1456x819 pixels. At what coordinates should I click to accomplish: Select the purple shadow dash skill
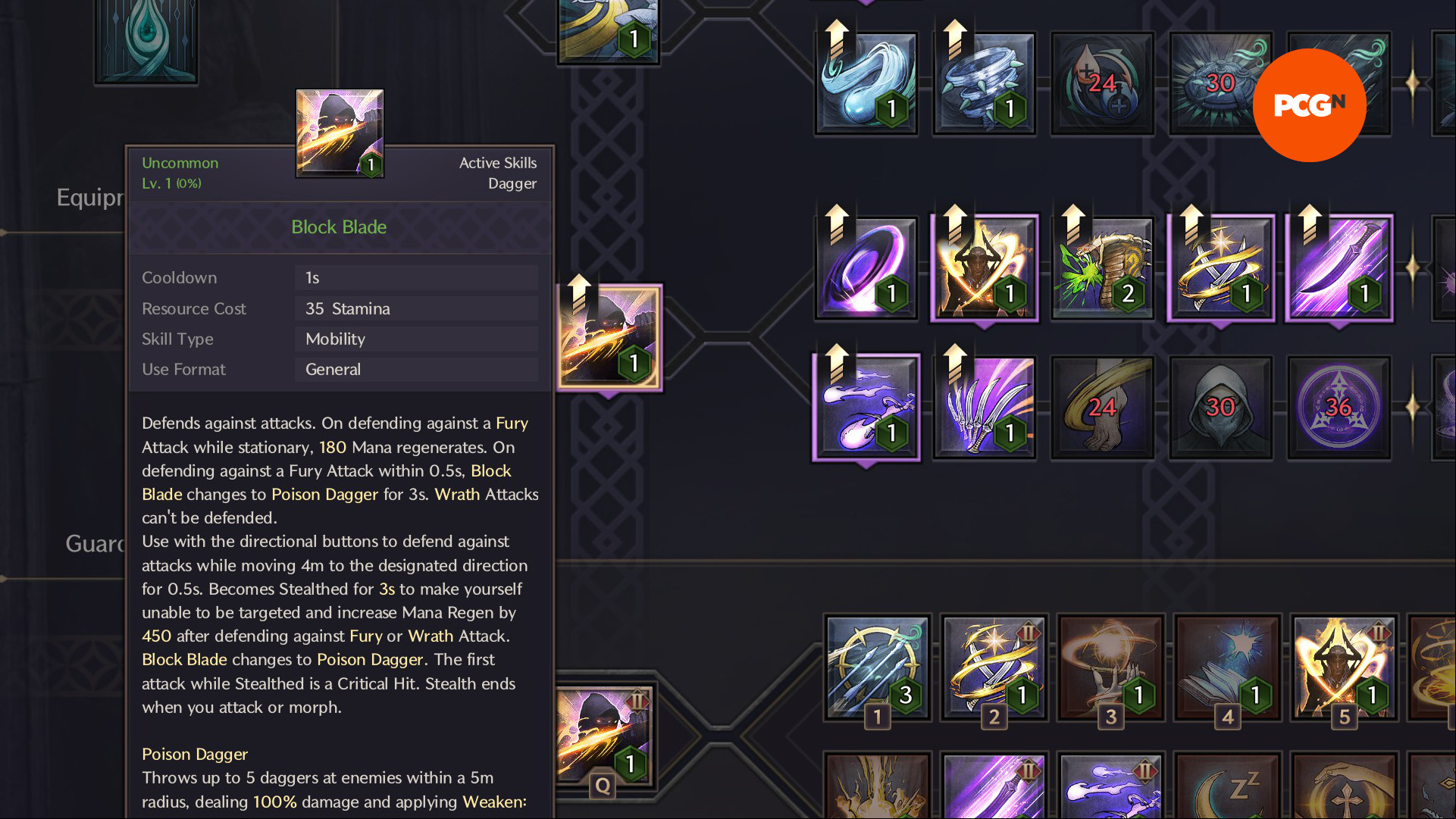[866, 408]
